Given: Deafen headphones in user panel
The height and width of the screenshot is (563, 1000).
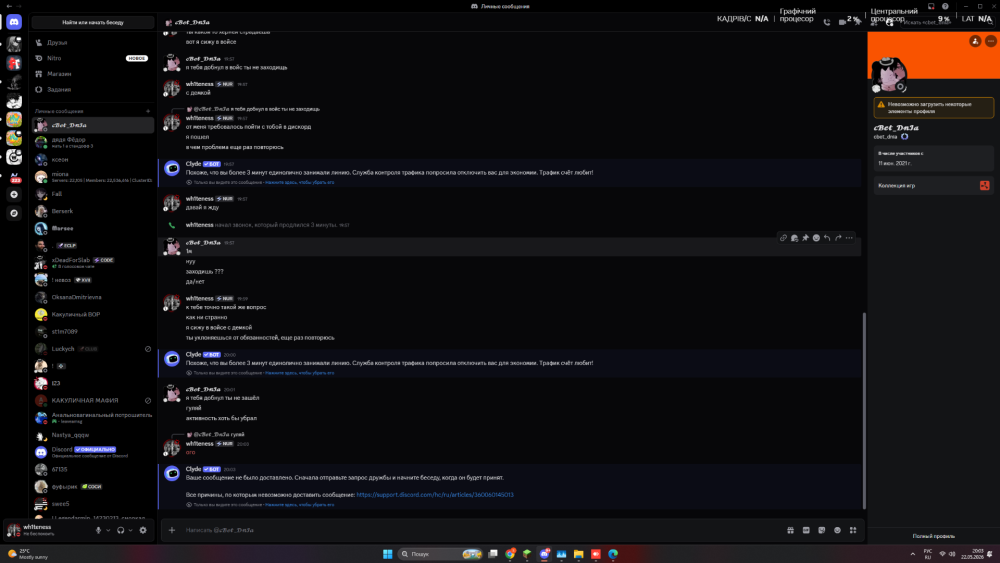Looking at the screenshot, I should (x=121, y=530).
